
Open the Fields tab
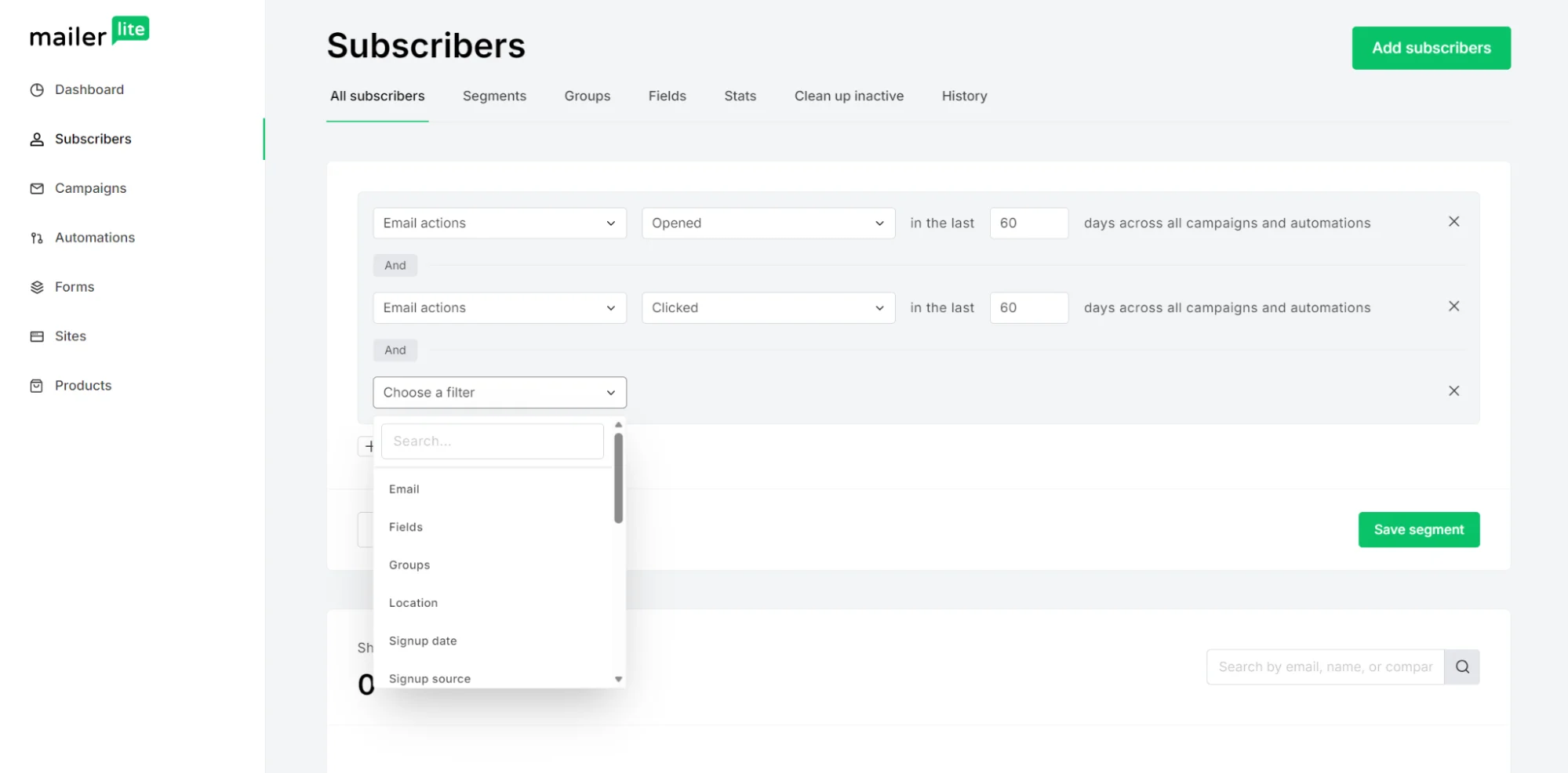click(x=667, y=96)
